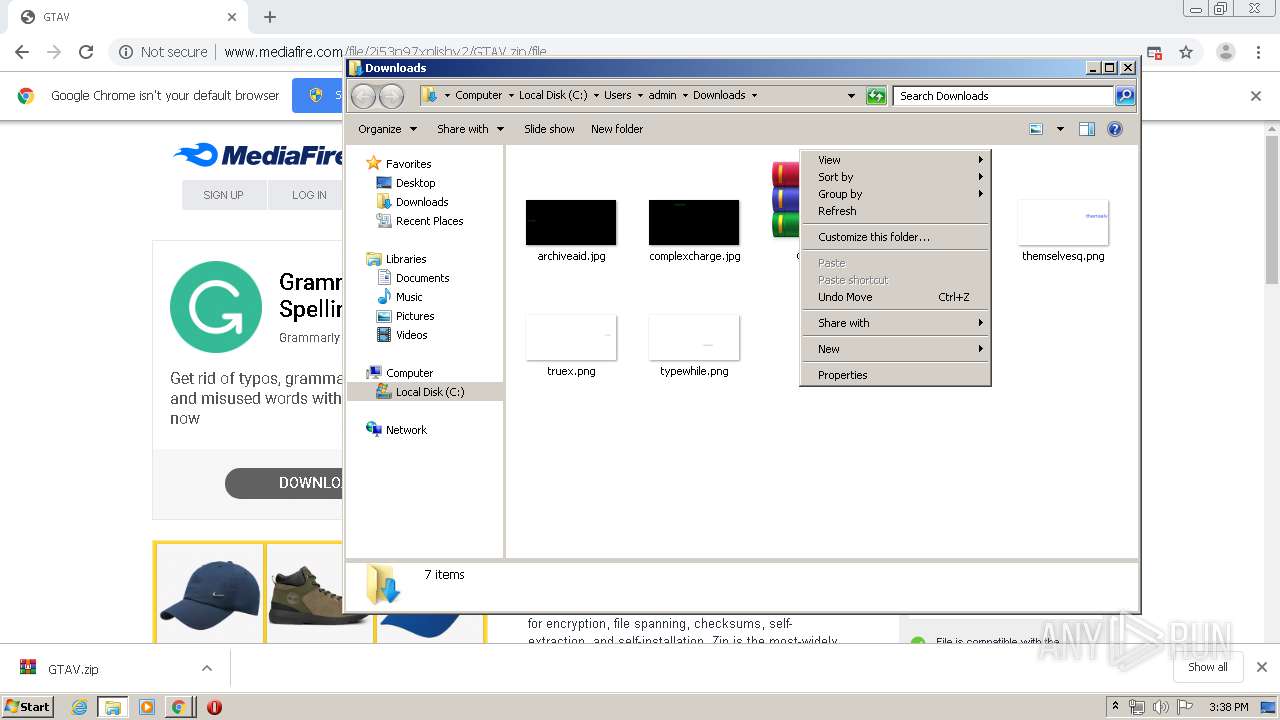Select the Favorites star in navigation pane
1280x720 pixels.
[374, 163]
